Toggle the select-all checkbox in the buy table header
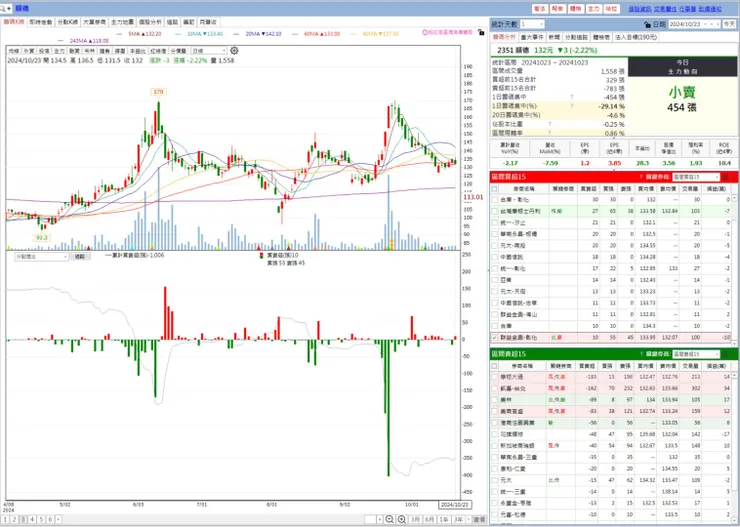This screenshot has width=740, height=527. [x=495, y=188]
